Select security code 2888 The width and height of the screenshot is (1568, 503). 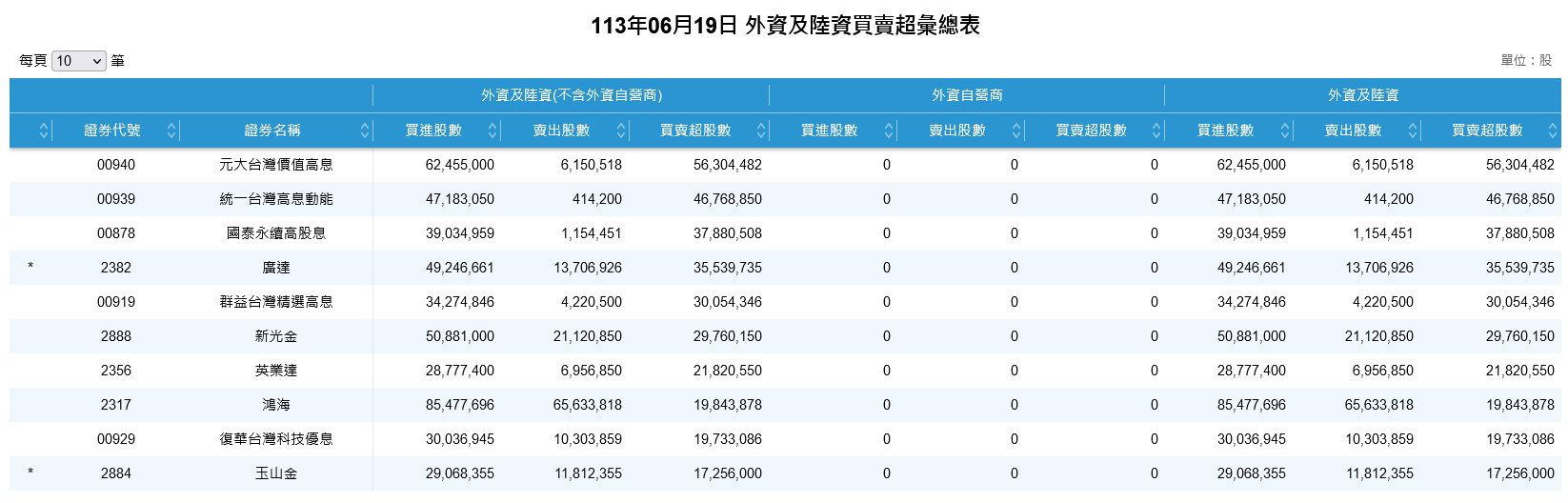[x=116, y=336]
